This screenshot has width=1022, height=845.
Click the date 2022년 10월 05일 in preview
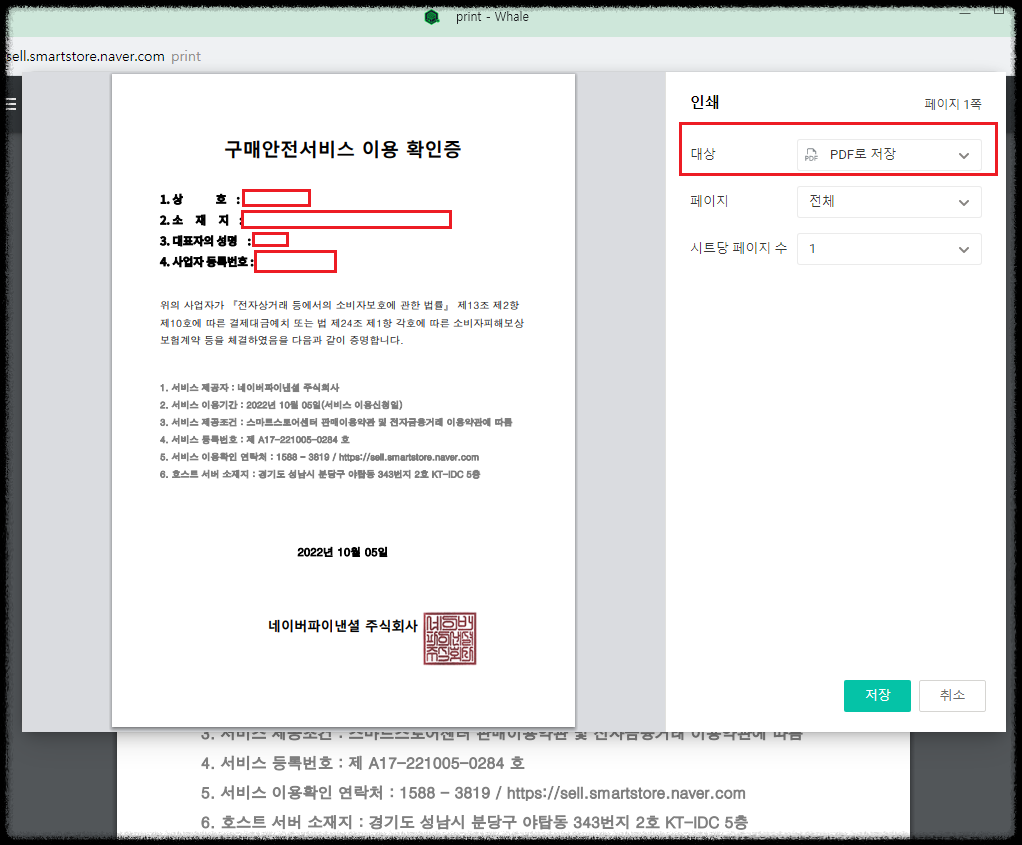coord(342,552)
